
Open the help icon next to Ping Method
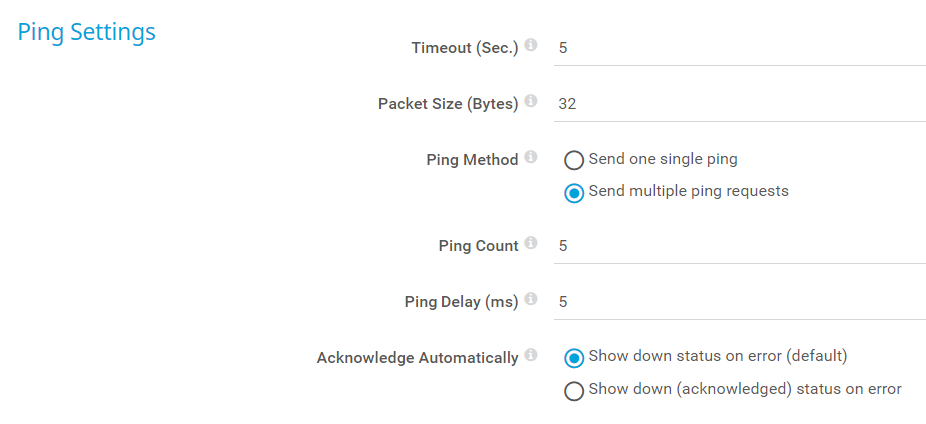[531, 157]
